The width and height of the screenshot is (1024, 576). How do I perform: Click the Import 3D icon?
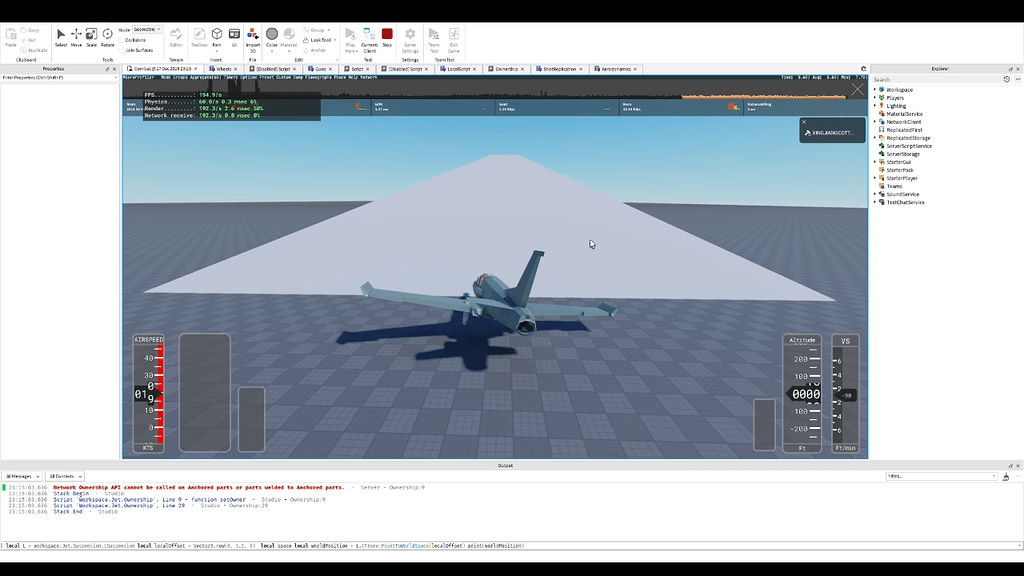tap(251, 33)
